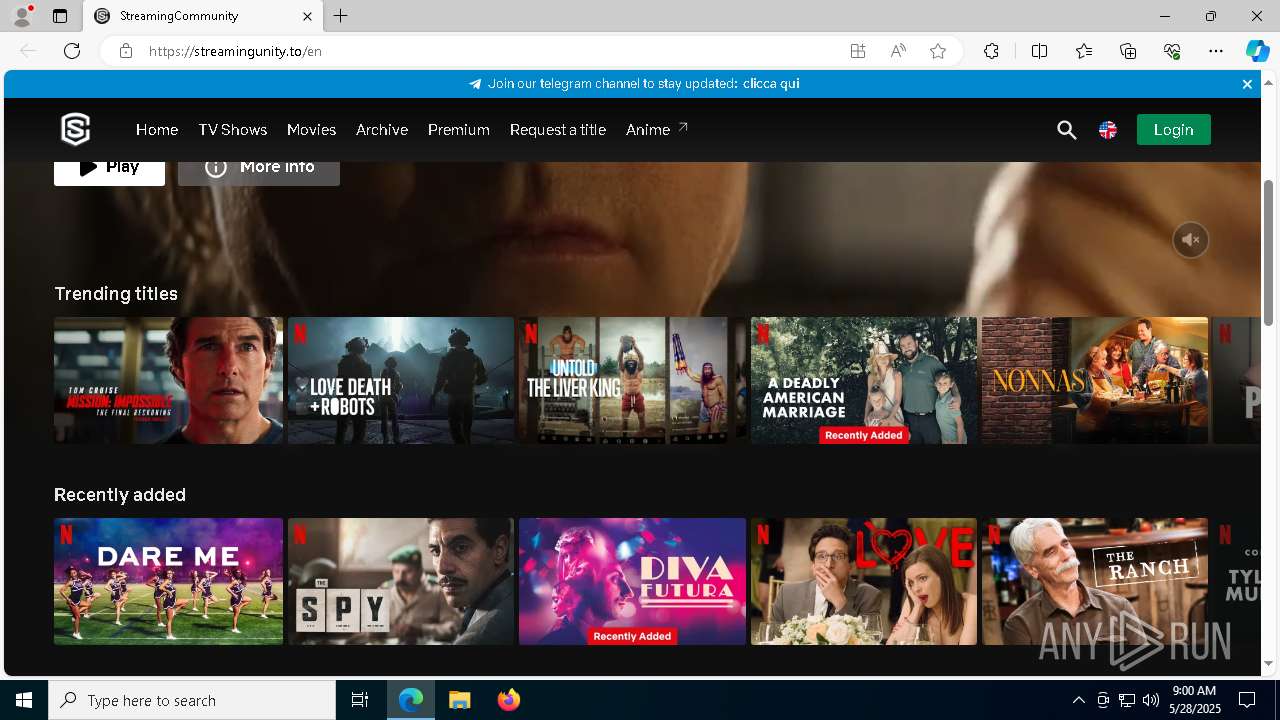View site information lock icon
Image resolution: width=1280 pixels, height=720 pixels.
coord(125,51)
